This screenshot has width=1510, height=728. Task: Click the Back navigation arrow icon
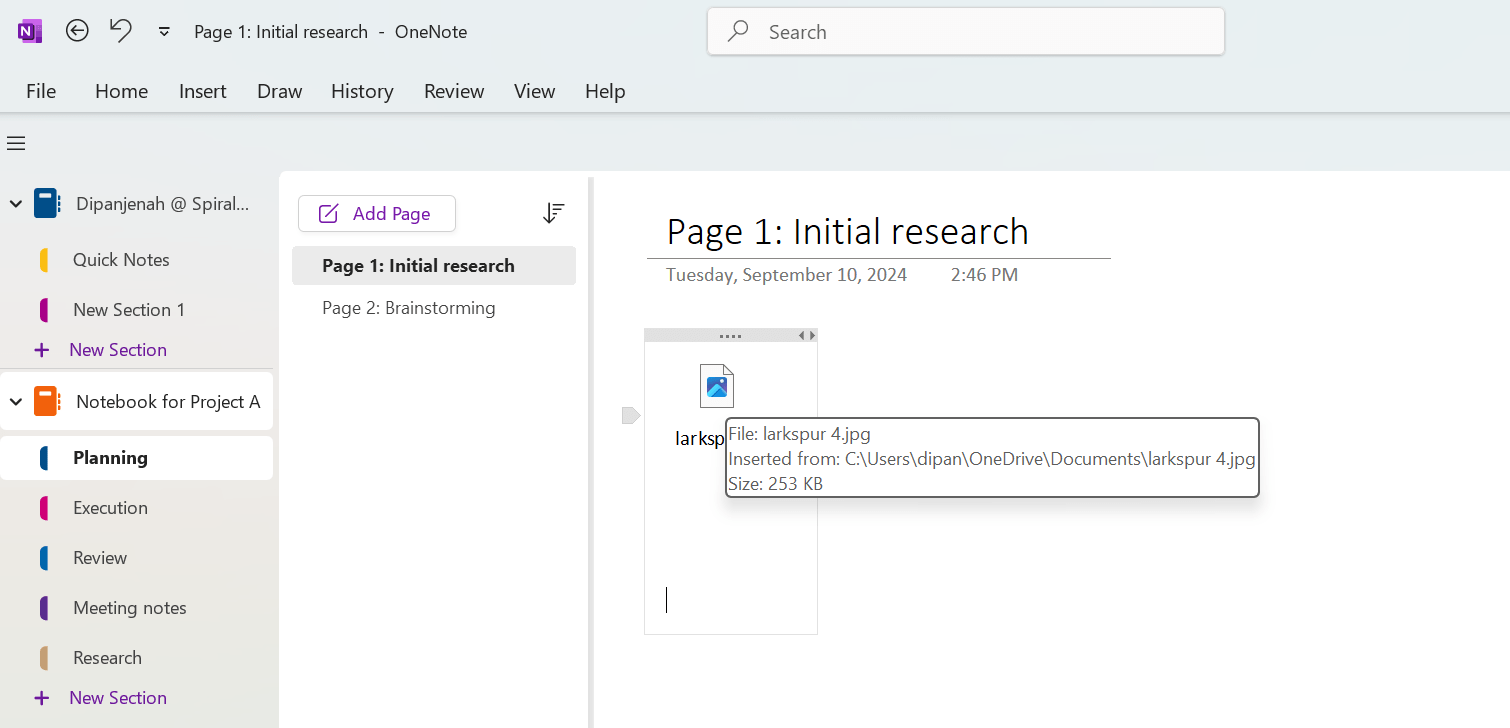click(77, 31)
